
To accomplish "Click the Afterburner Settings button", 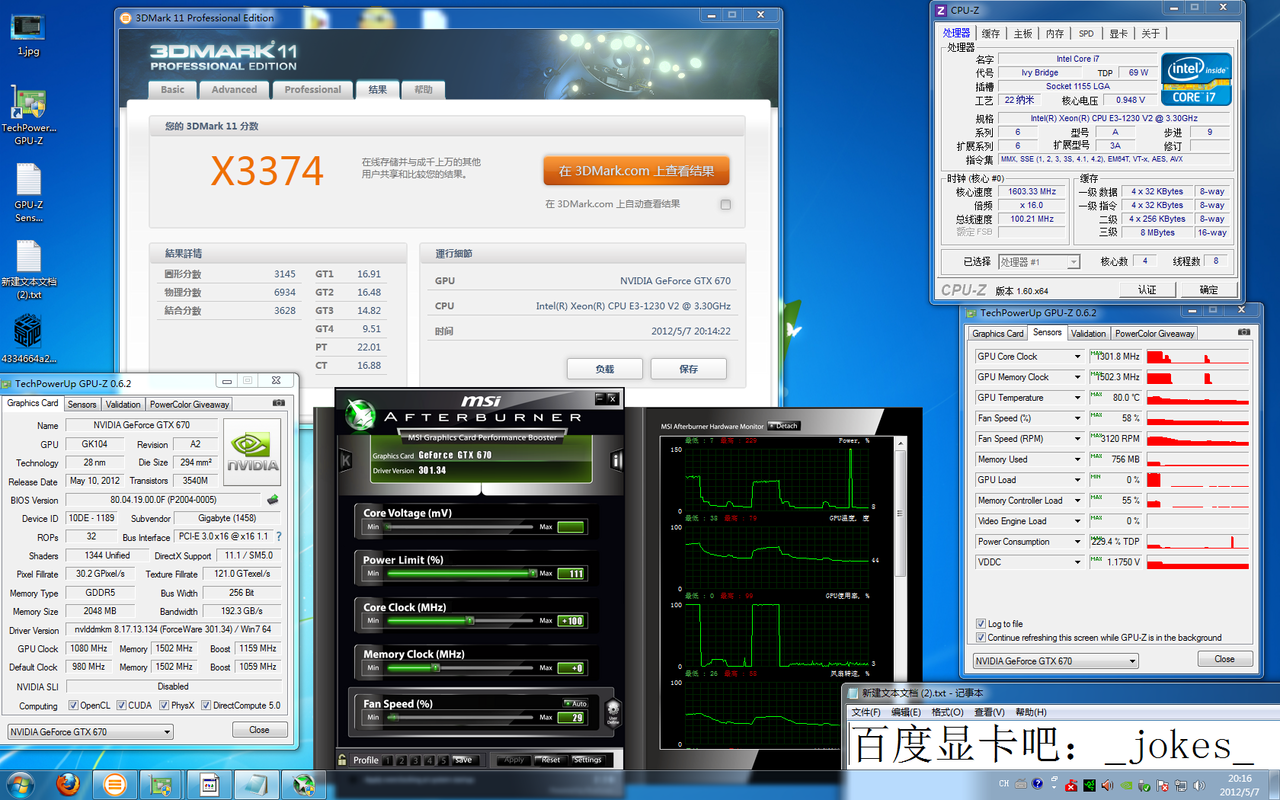I will pos(588,760).
